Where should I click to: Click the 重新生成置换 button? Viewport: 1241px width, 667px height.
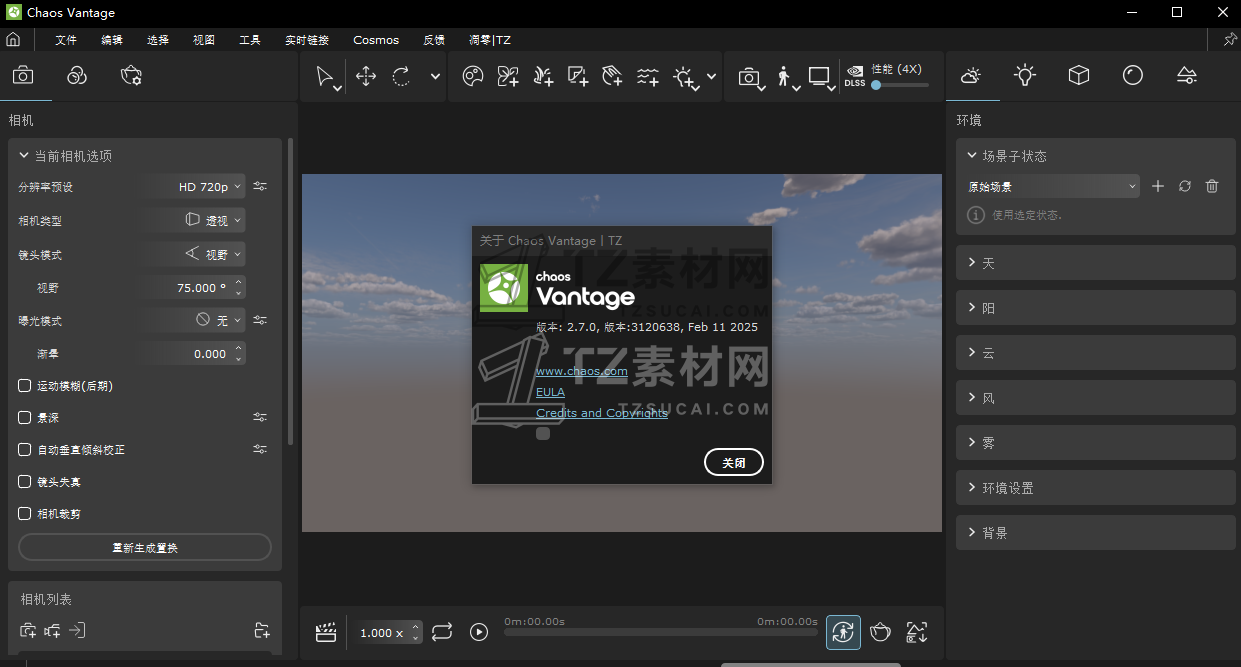coord(145,548)
